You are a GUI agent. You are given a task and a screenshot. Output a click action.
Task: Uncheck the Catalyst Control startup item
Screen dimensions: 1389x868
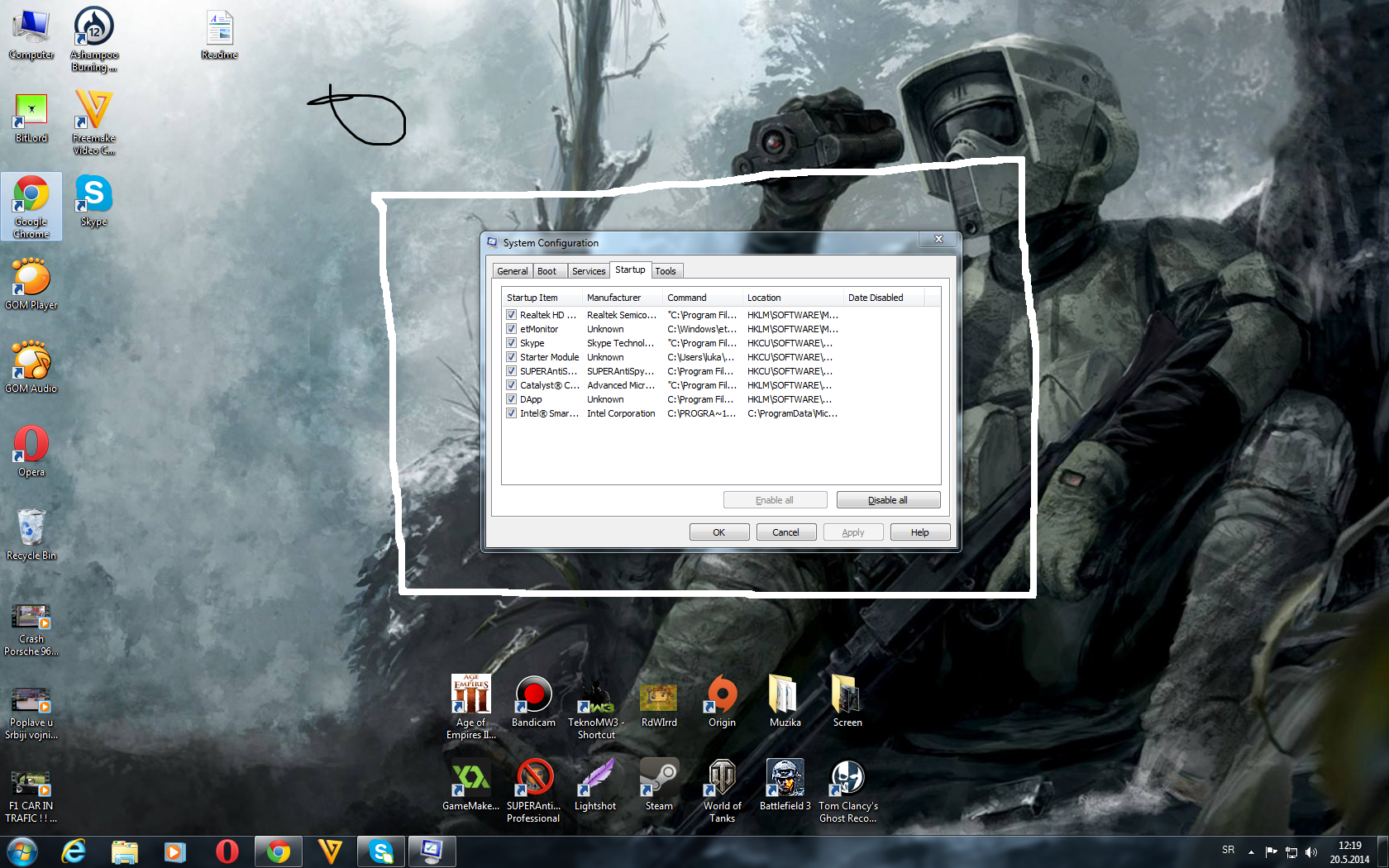point(512,385)
